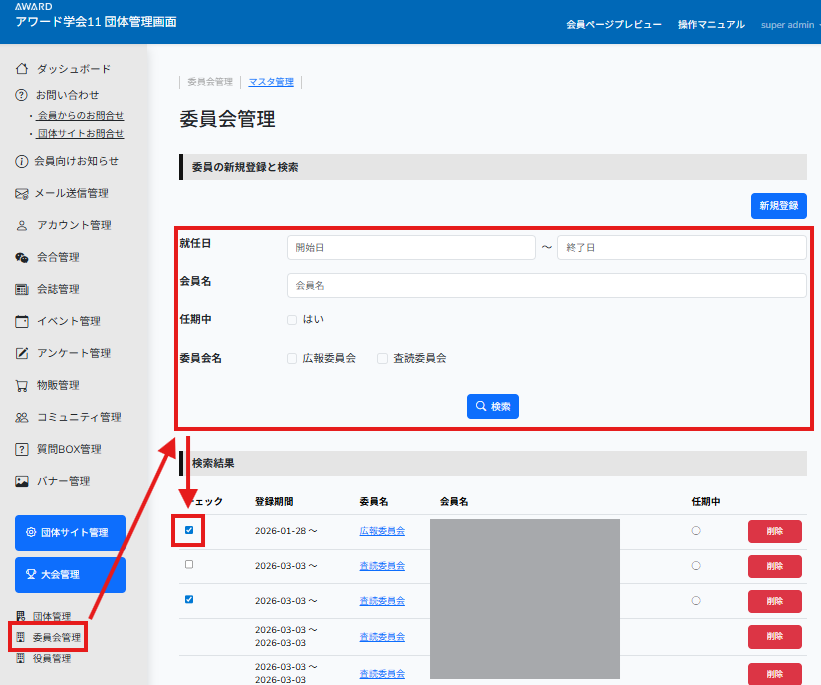821x685 pixels.
Task: Click the 会員名 text input field
Action: click(546, 286)
